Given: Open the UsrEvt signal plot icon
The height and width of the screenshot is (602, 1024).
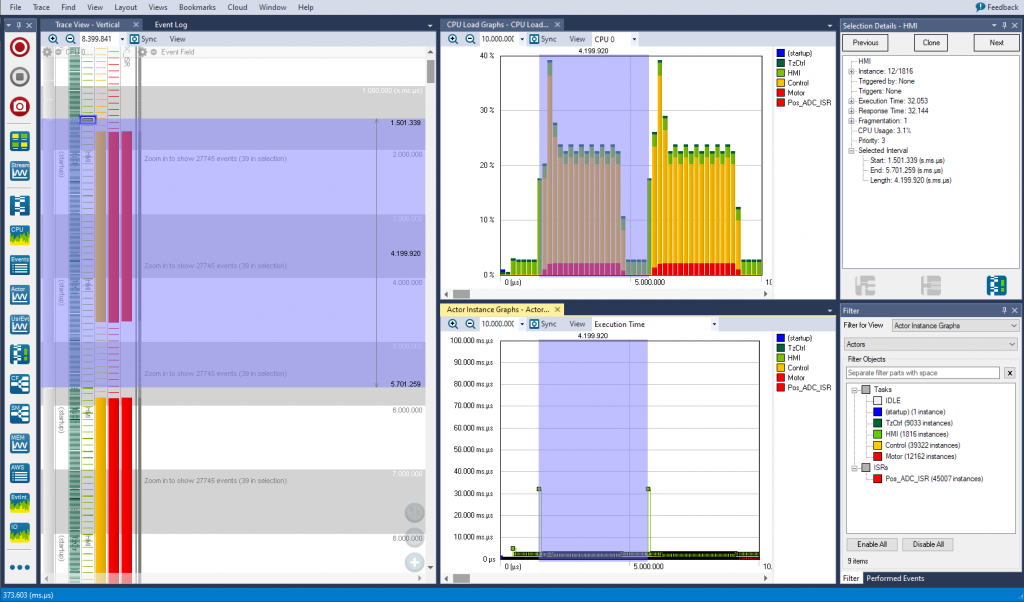Looking at the screenshot, I should tap(20, 325).
